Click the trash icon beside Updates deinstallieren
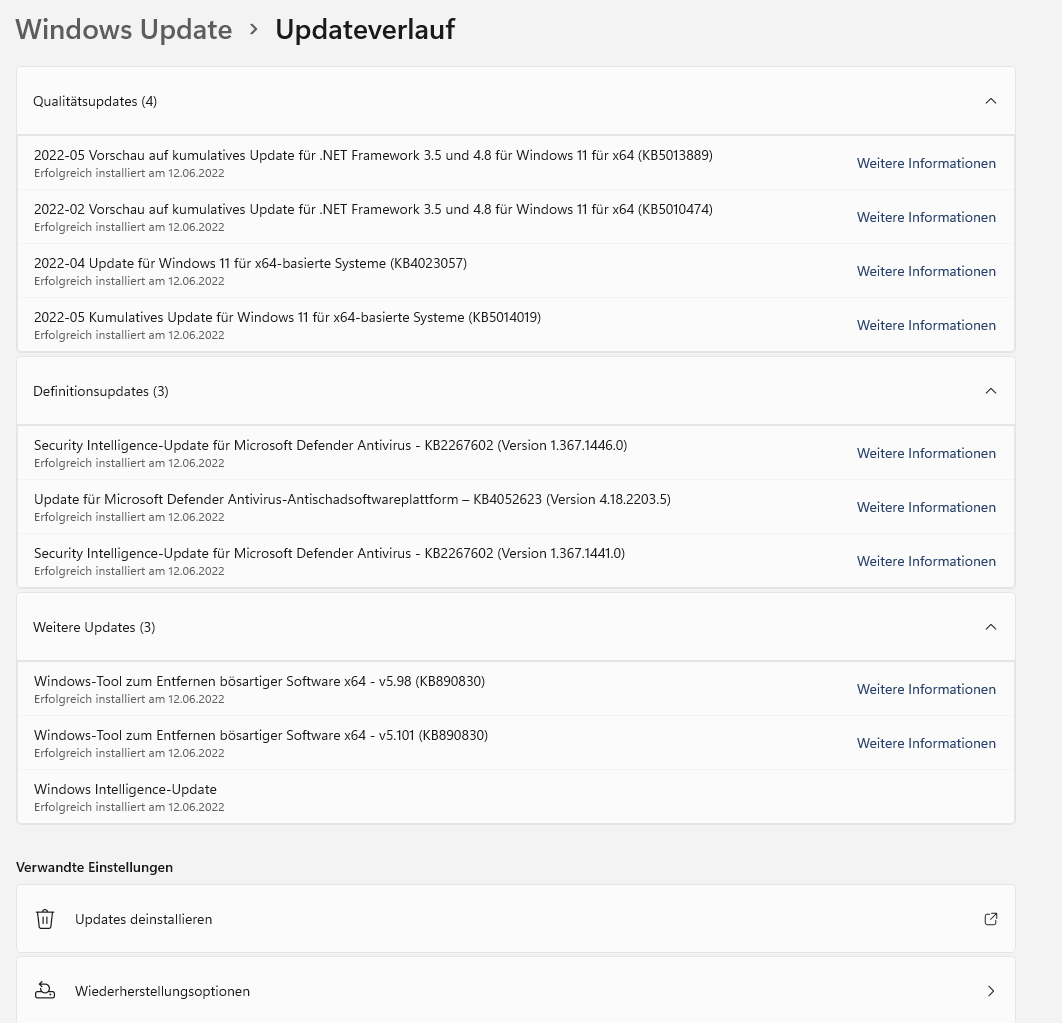This screenshot has width=1062, height=1023. tap(45, 919)
